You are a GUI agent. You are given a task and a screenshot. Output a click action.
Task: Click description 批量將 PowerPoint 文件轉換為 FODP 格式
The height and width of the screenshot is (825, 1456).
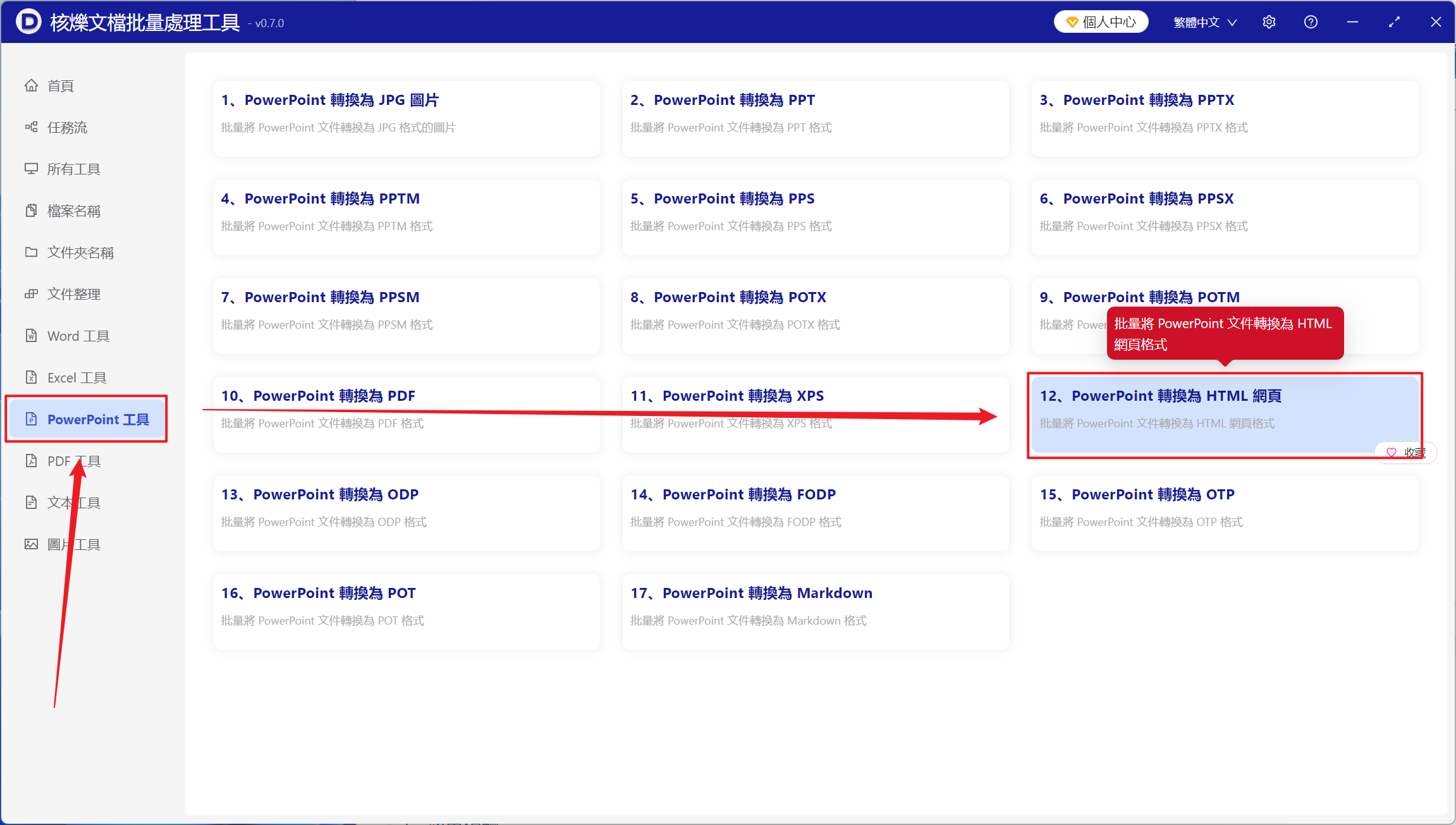tap(736, 522)
